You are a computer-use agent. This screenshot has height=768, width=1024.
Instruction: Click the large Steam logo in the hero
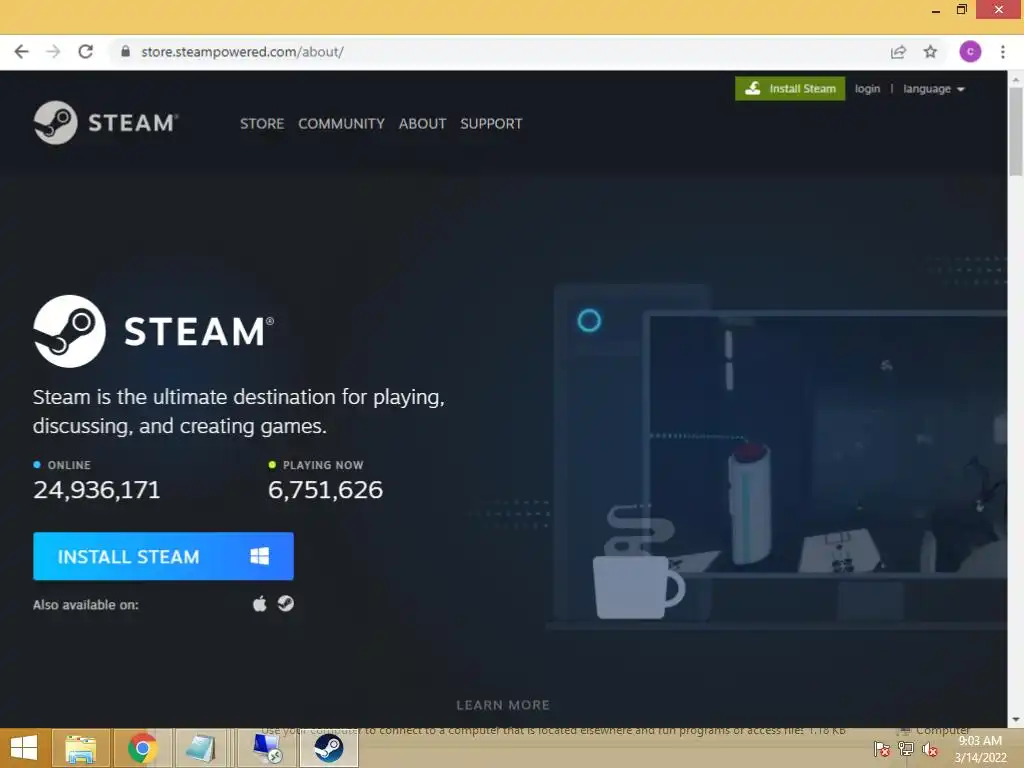point(154,331)
